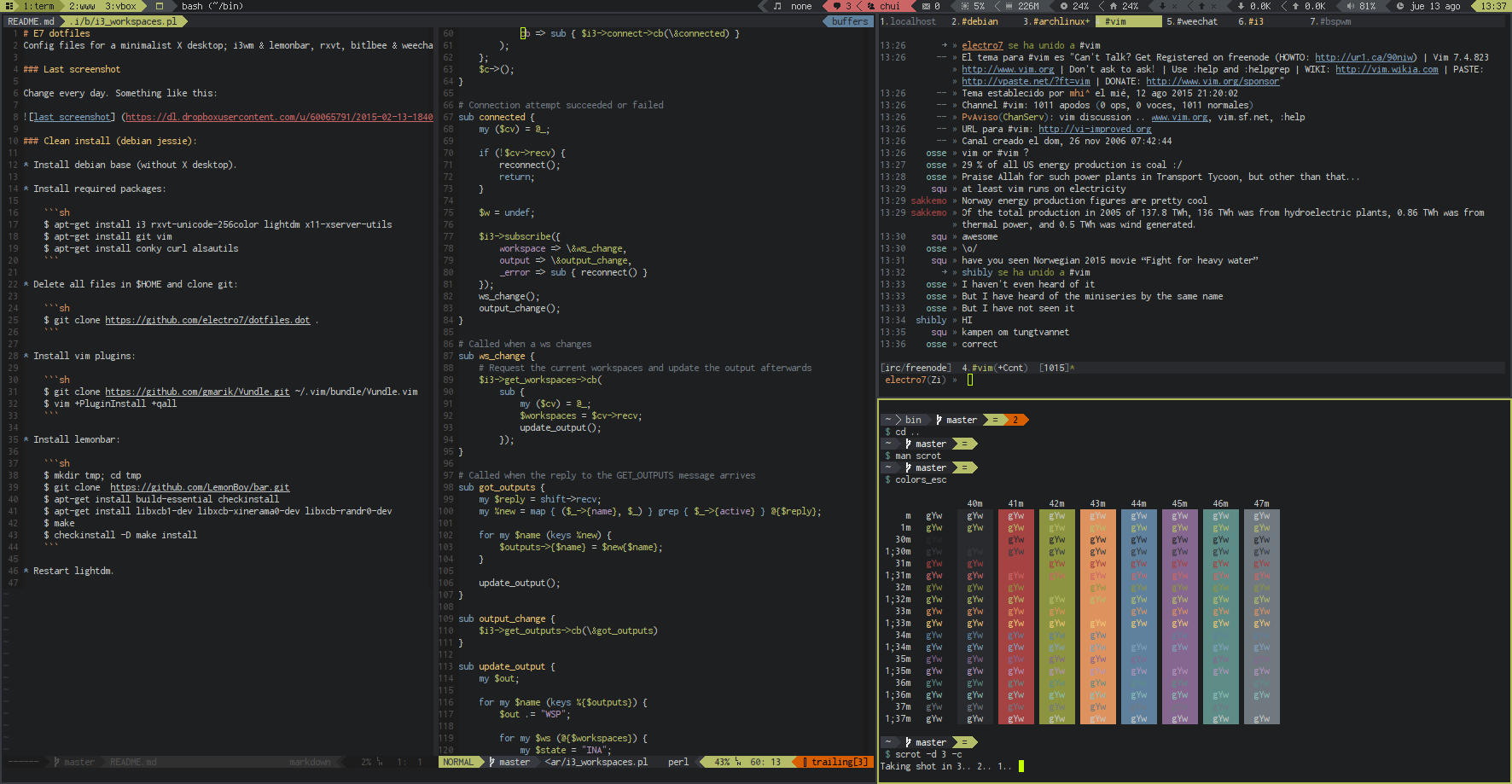Open the #debian weechat buffer
1512x784 pixels.
pos(974,21)
